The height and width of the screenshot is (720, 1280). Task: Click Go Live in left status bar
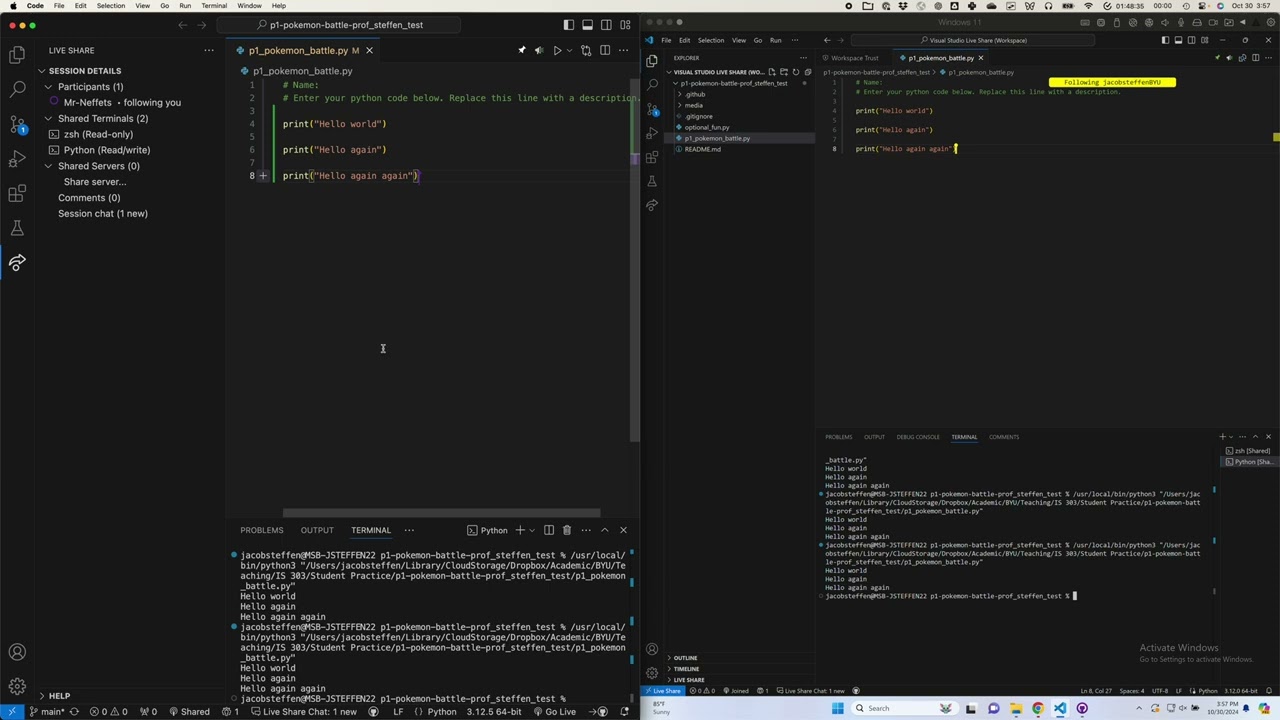[553, 712]
